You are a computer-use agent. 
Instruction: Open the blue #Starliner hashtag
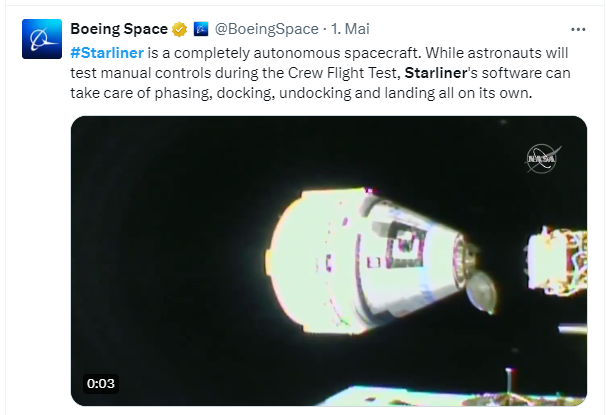point(107,51)
